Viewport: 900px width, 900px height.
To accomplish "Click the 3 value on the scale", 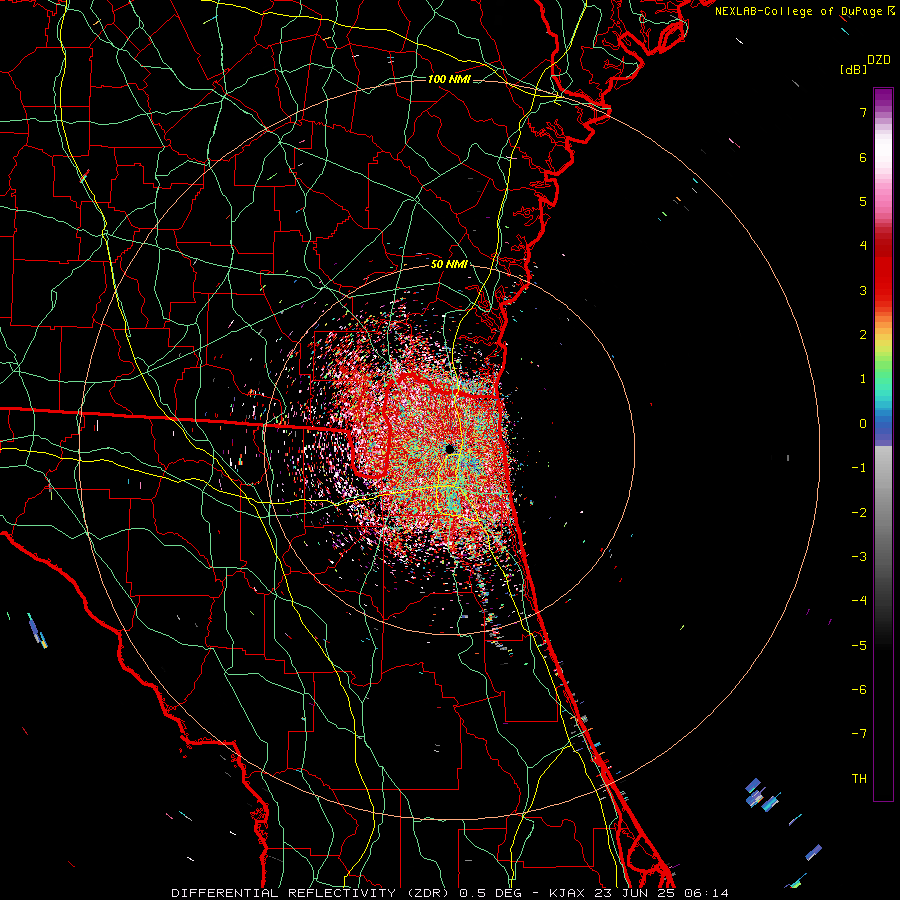I will coord(863,290).
